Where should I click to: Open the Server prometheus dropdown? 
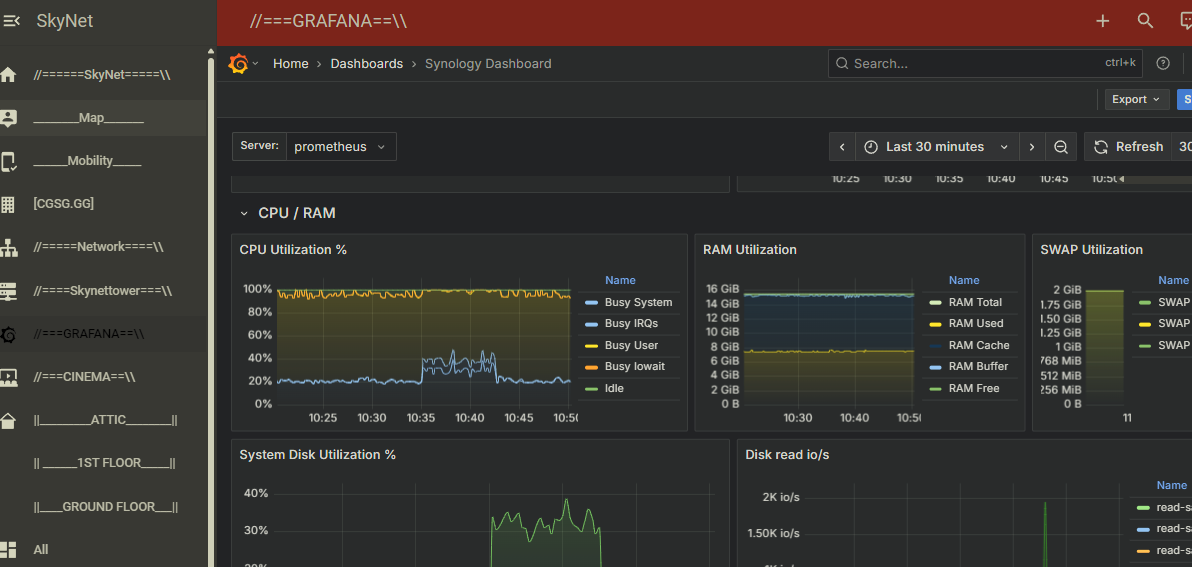[341, 147]
